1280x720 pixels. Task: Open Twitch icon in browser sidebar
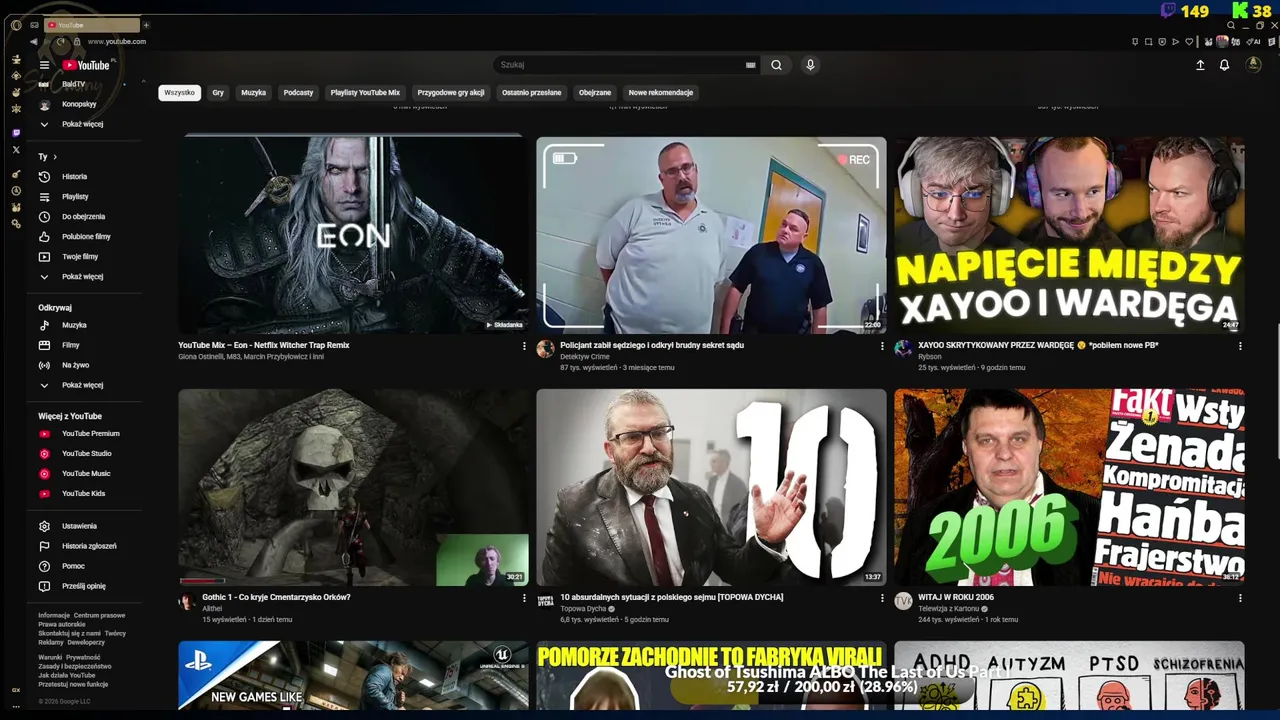click(16, 133)
